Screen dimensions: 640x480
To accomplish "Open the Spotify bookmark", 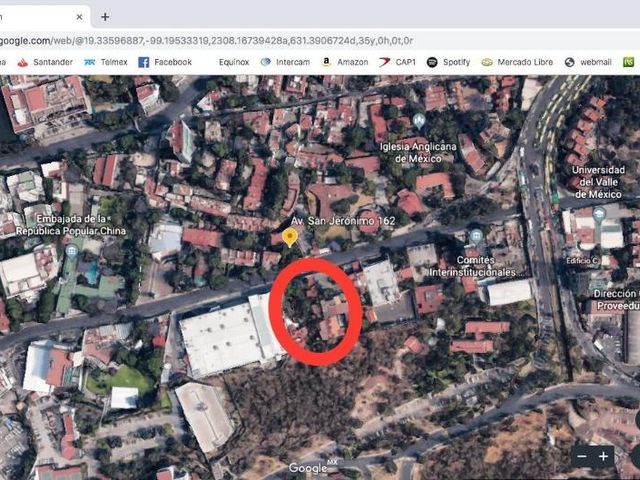I will (449, 62).
